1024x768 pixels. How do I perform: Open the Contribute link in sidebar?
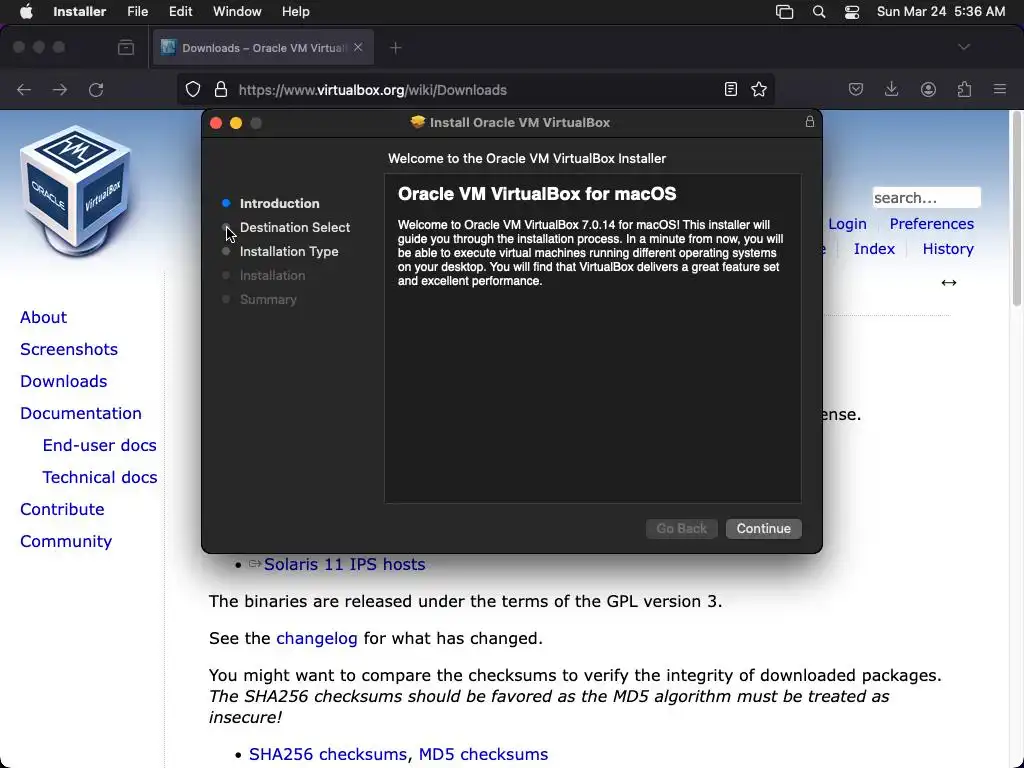[62, 509]
